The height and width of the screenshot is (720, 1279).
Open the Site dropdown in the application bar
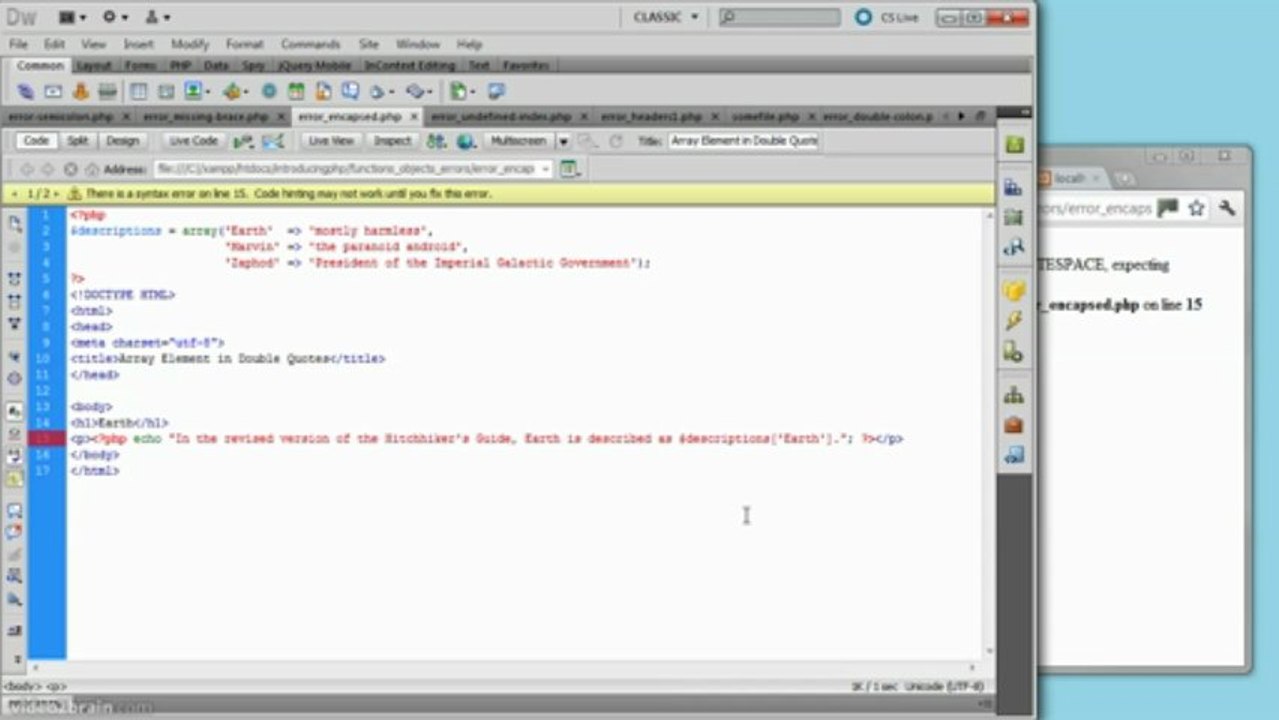tap(158, 17)
